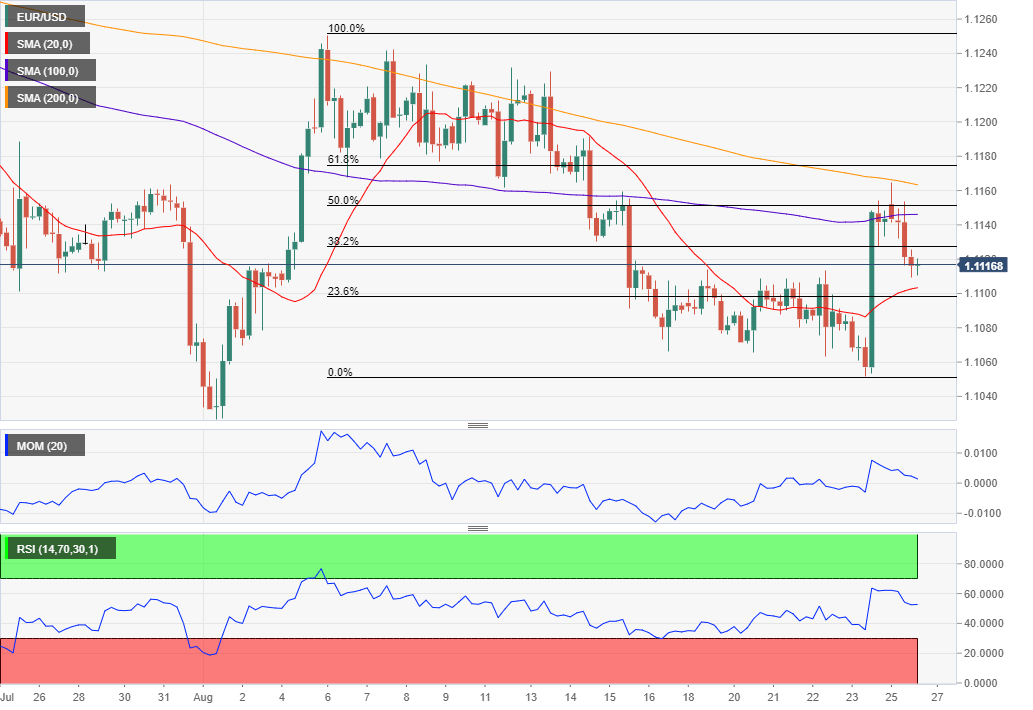Grab the divider handle above the MOM panel
Screen dimensions: 1033x710
click(x=478, y=426)
